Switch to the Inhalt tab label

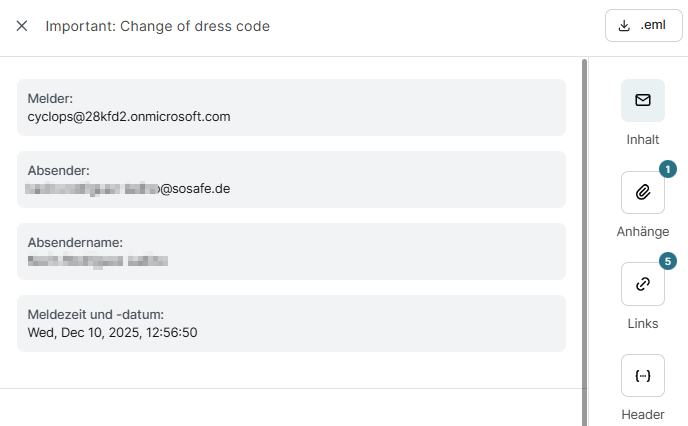pyautogui.click(x=642, y=140)
